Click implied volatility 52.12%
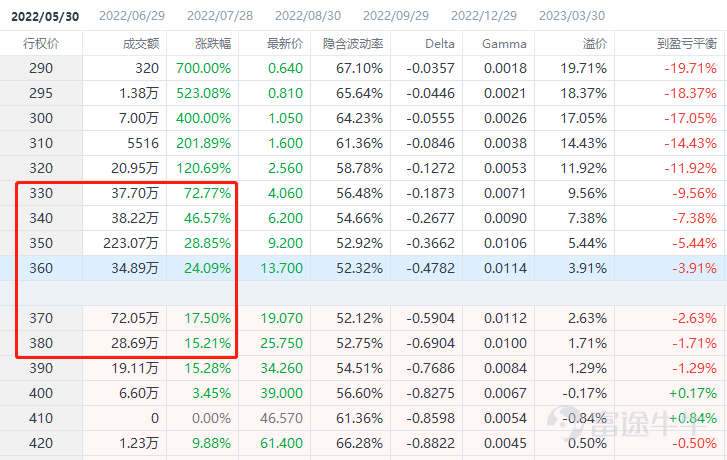727x460 pixels. coord(360,319)
